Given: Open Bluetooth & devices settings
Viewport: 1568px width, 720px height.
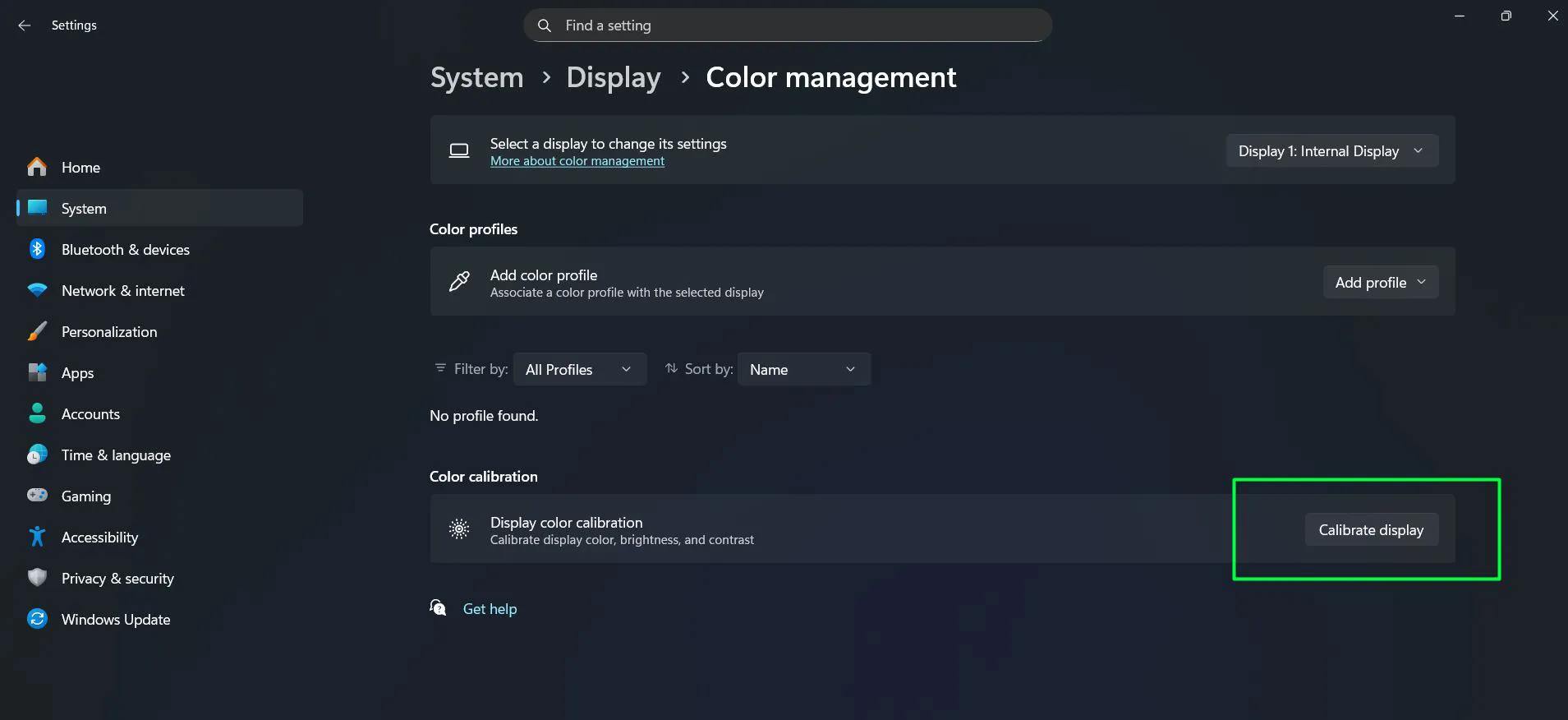Looking at the screenshot, I should point(159,249).
